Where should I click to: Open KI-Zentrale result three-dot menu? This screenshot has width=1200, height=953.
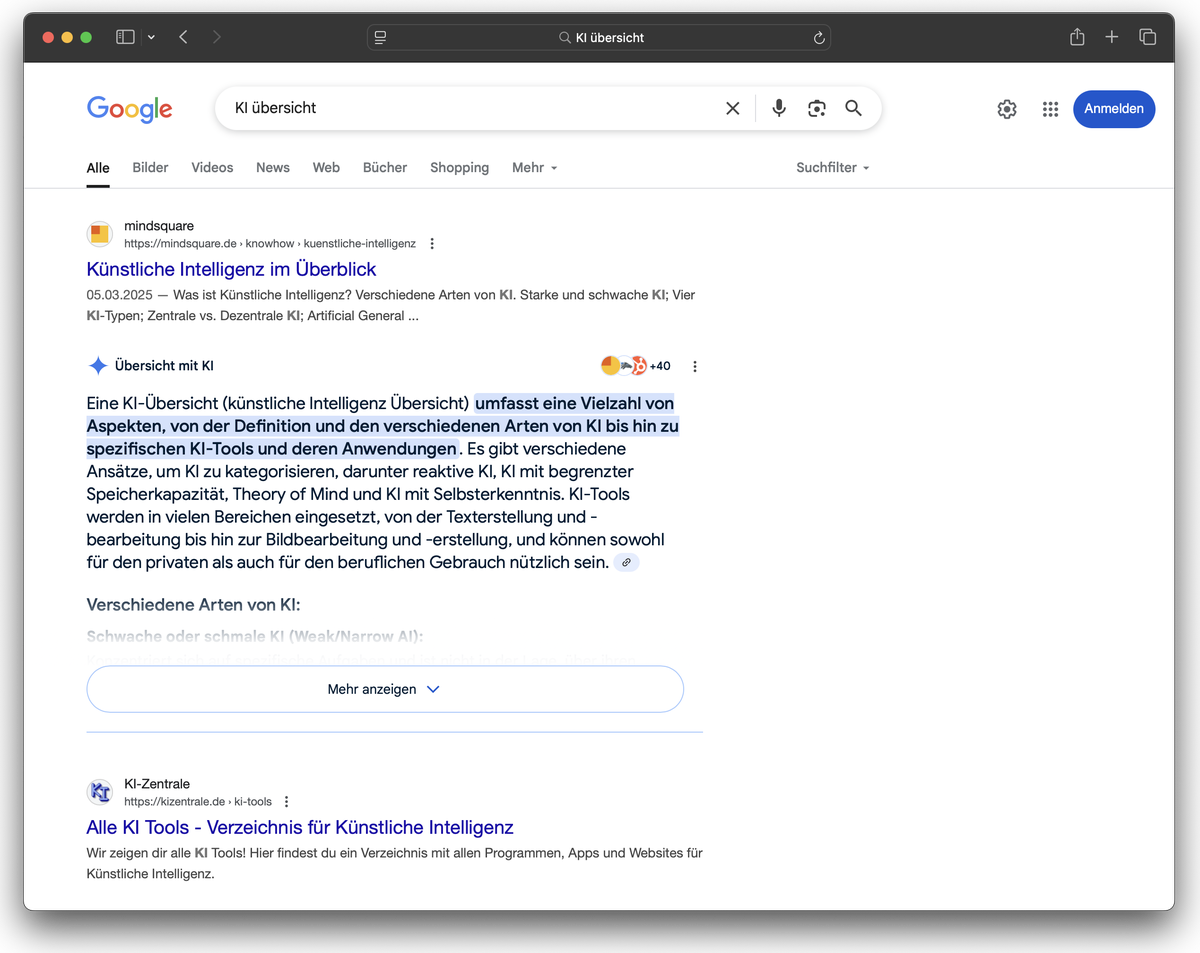tap(287, 801)
